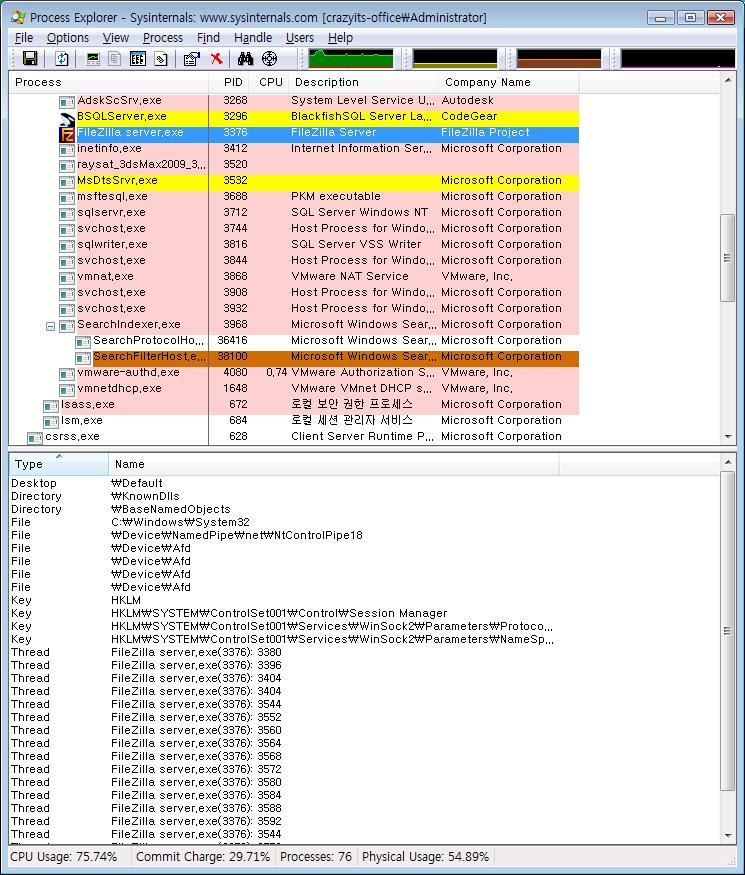This screenshot has height=875, width=745.
Task: Click the brown physical memory graph
Action: (x=559, y=59)
